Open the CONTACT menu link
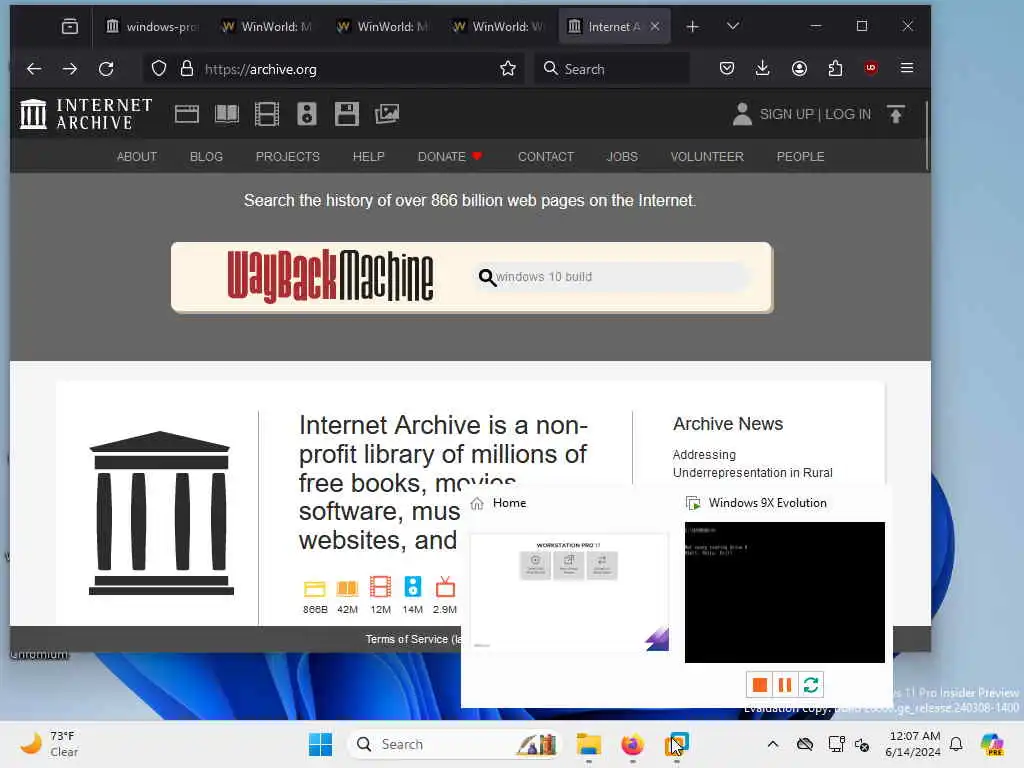The width and height of the screenshot is (1024, 768). 545,157
